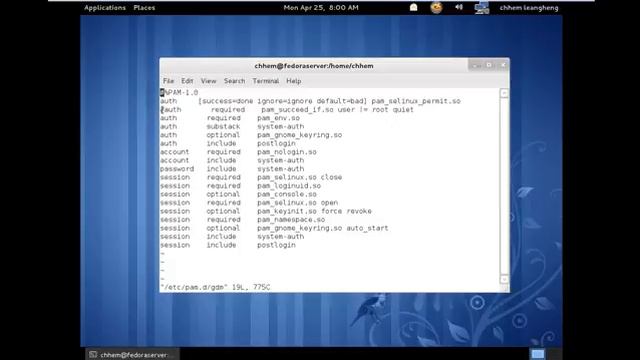Screen dimensions: 640x360
Task: Open the Help menu in terminal
Action: 293,81
